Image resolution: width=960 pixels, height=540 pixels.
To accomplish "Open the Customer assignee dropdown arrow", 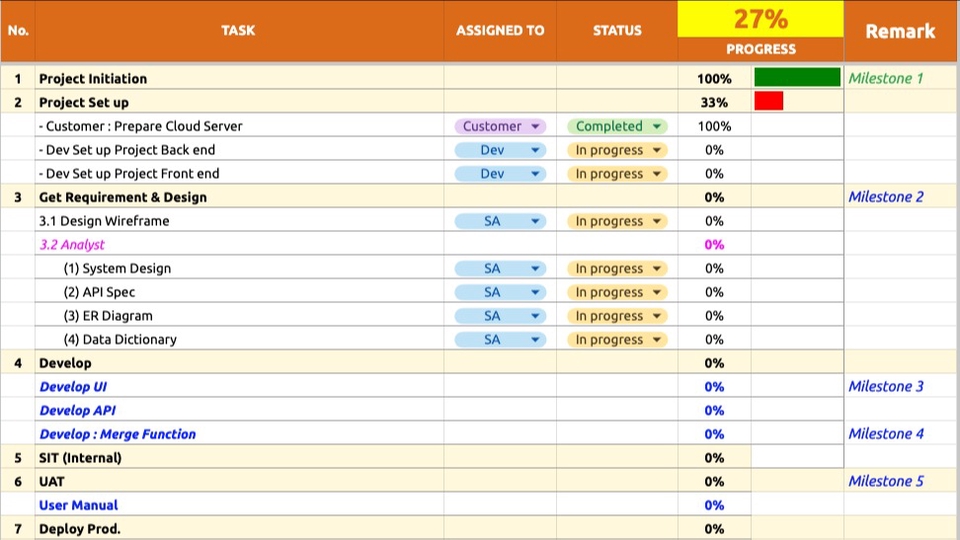I will pos(535,126).
